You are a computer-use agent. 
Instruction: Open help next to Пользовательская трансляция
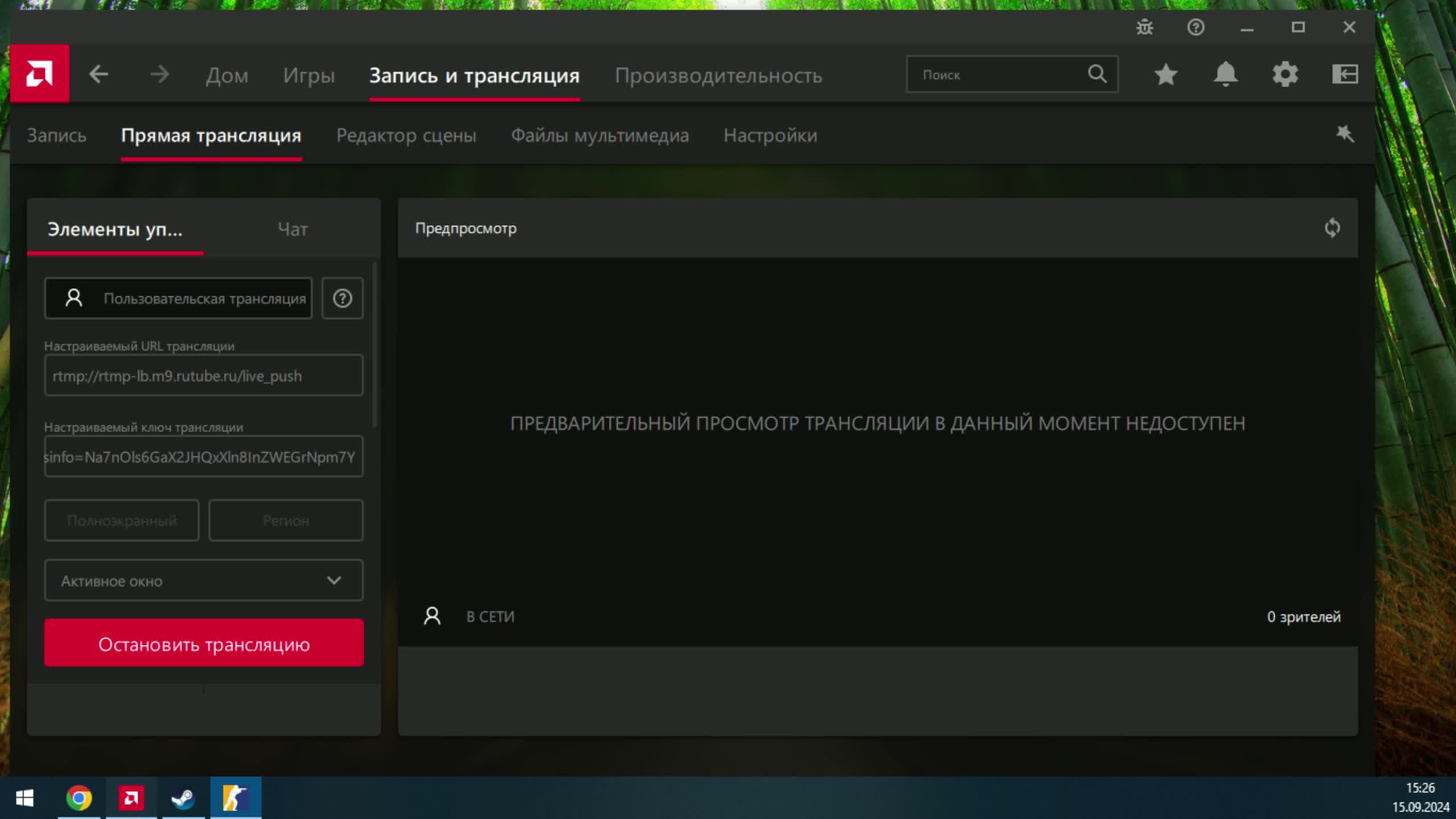tap(342, 298)
